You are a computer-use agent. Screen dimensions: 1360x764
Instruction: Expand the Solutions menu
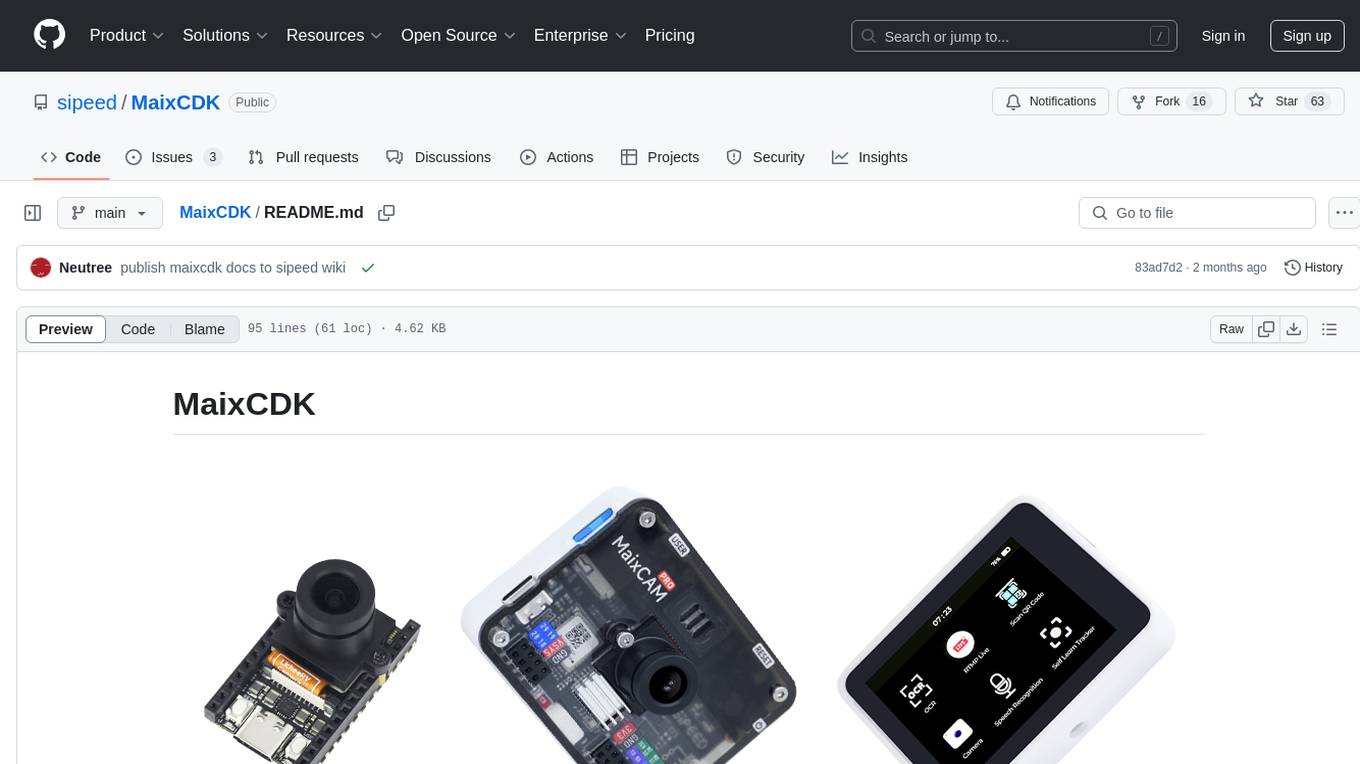click(x=225, y=35)
